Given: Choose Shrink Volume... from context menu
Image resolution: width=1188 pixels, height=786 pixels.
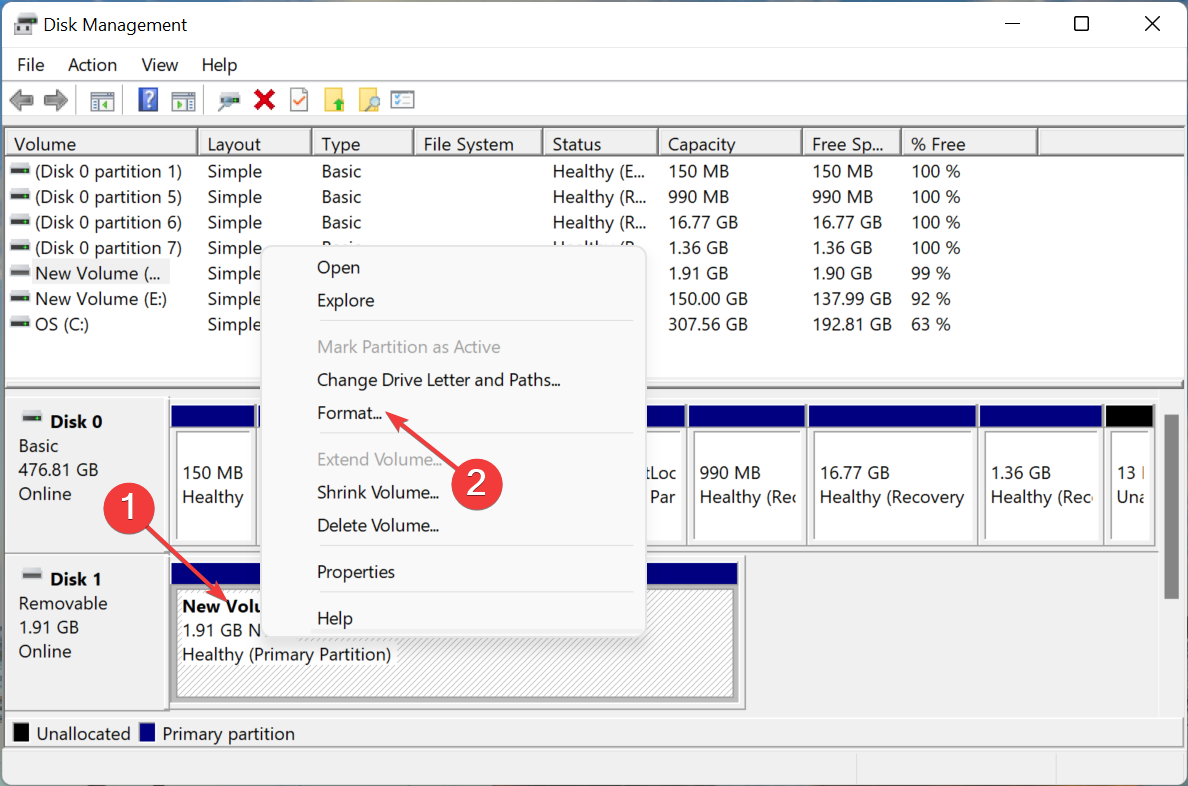Looking at the screenshot, I should tap(377, 492).
